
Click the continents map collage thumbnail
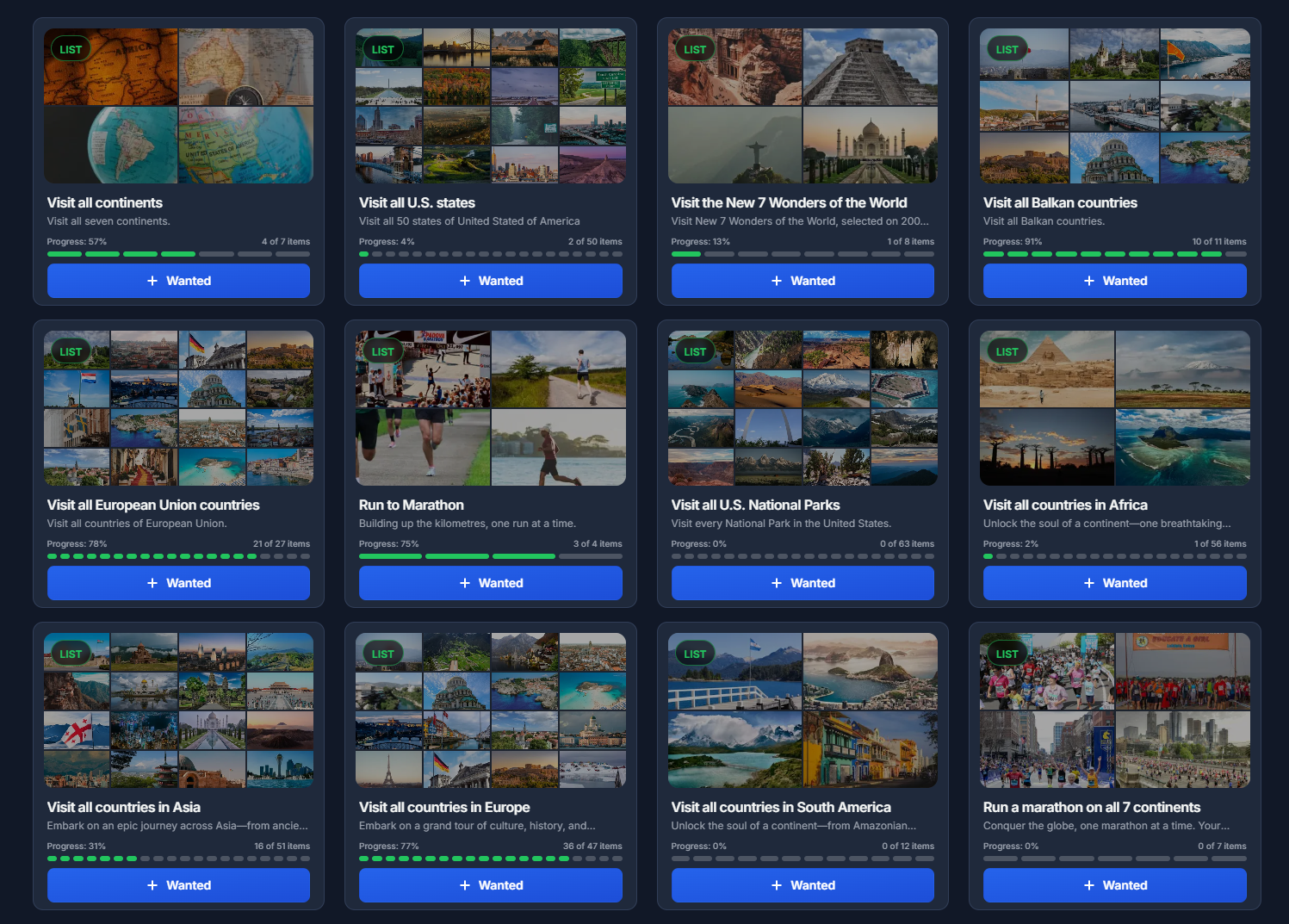pyautogui.click(x=178, y=106)
